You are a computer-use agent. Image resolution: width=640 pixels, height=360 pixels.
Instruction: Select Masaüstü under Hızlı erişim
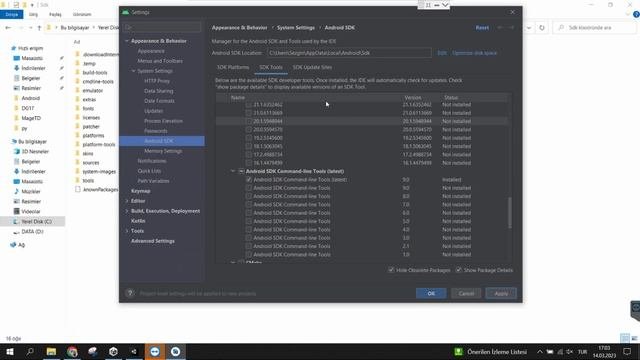point(32,58)
